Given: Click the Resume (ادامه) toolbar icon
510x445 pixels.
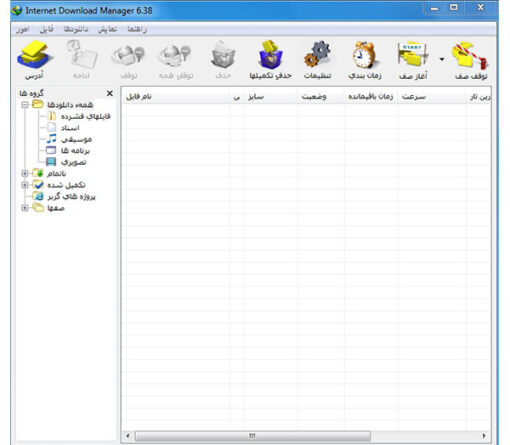Looking at the screenshot, I should (81, 54).
